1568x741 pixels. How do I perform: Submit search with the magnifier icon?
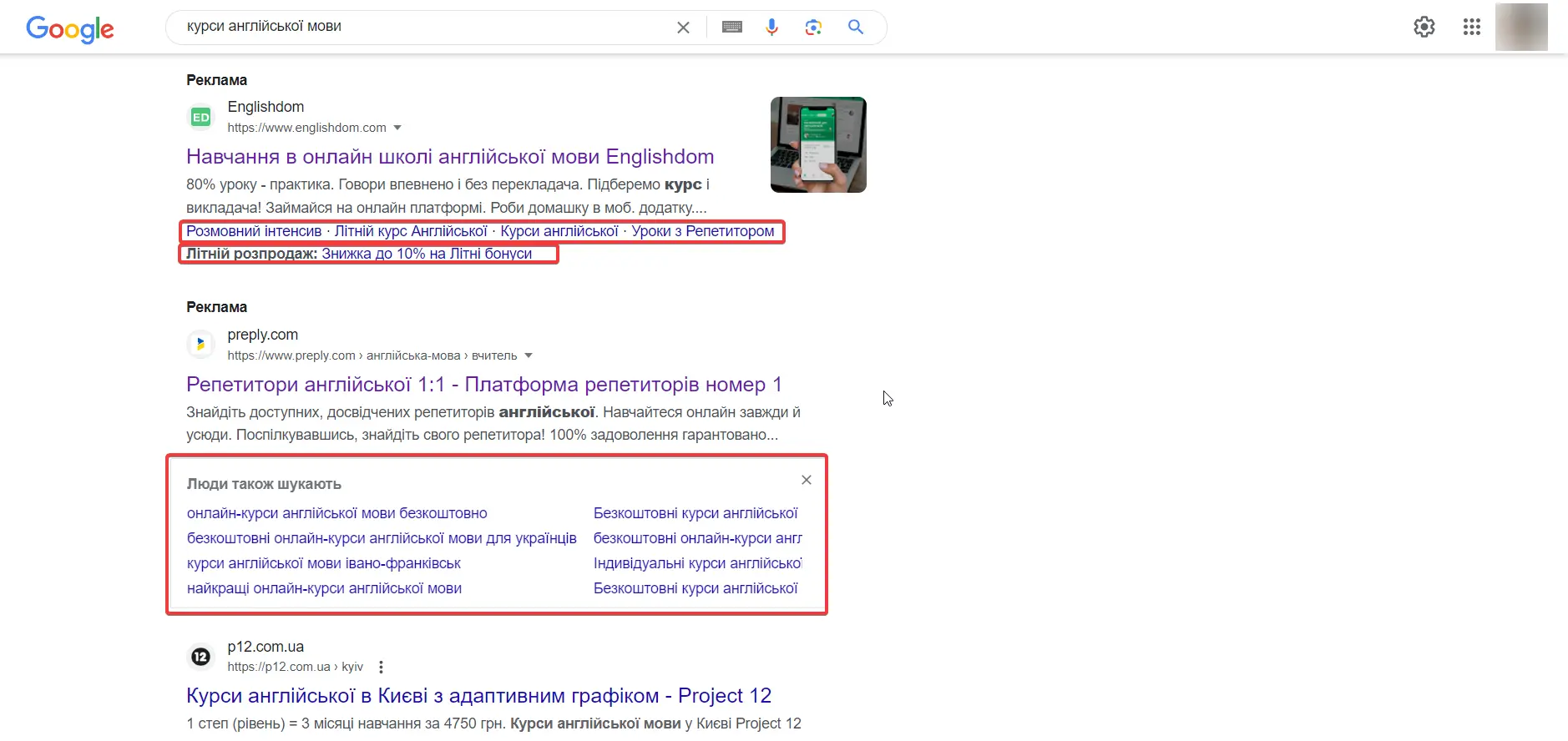click(x=856, y=28)
